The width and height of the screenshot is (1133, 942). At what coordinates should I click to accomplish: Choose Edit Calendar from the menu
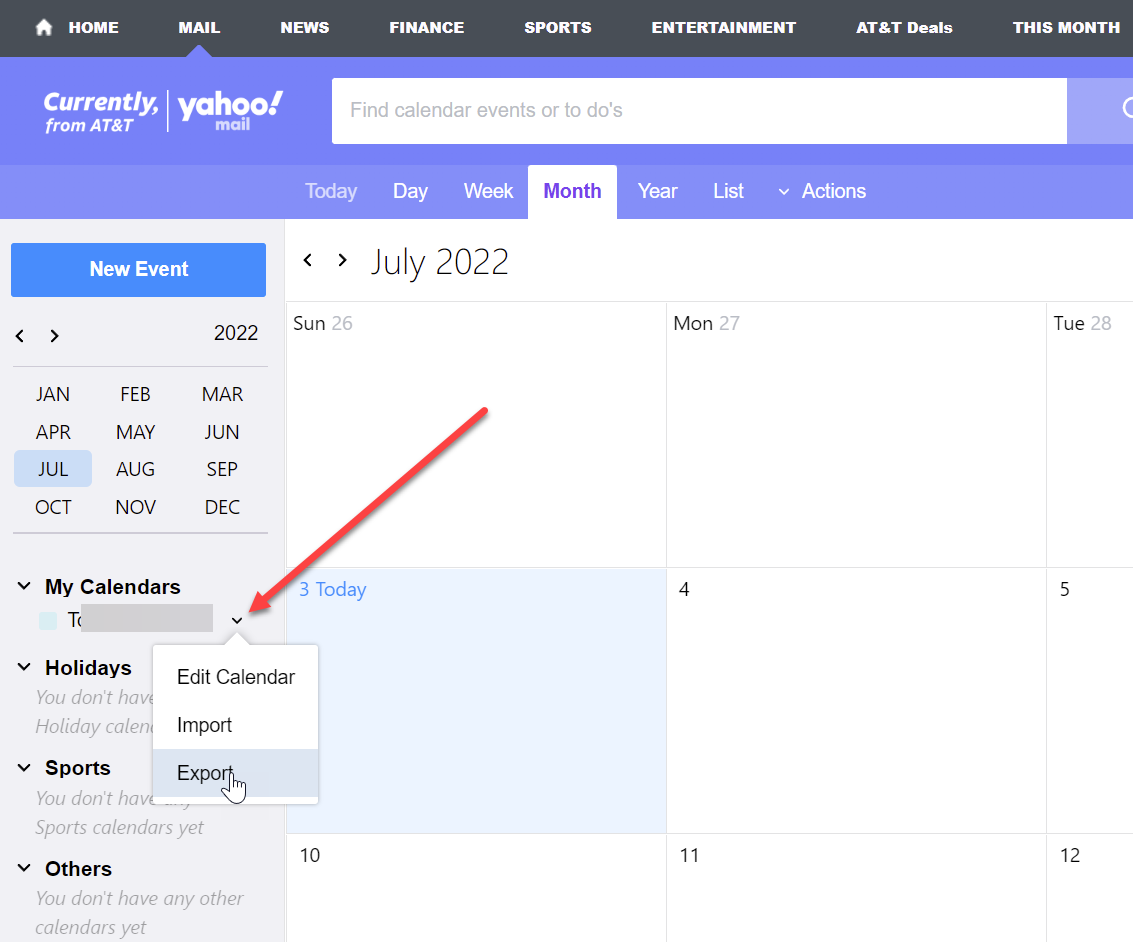pos(236,677)
